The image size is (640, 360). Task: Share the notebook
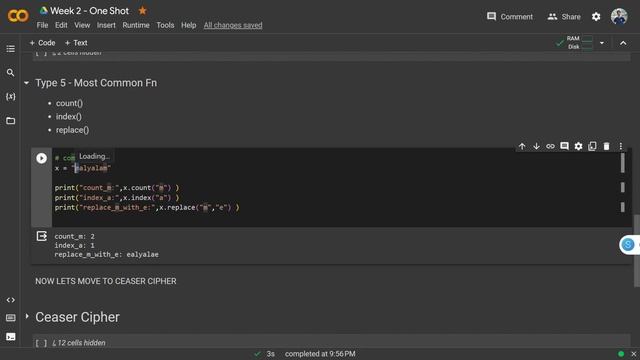pos(564,17)
